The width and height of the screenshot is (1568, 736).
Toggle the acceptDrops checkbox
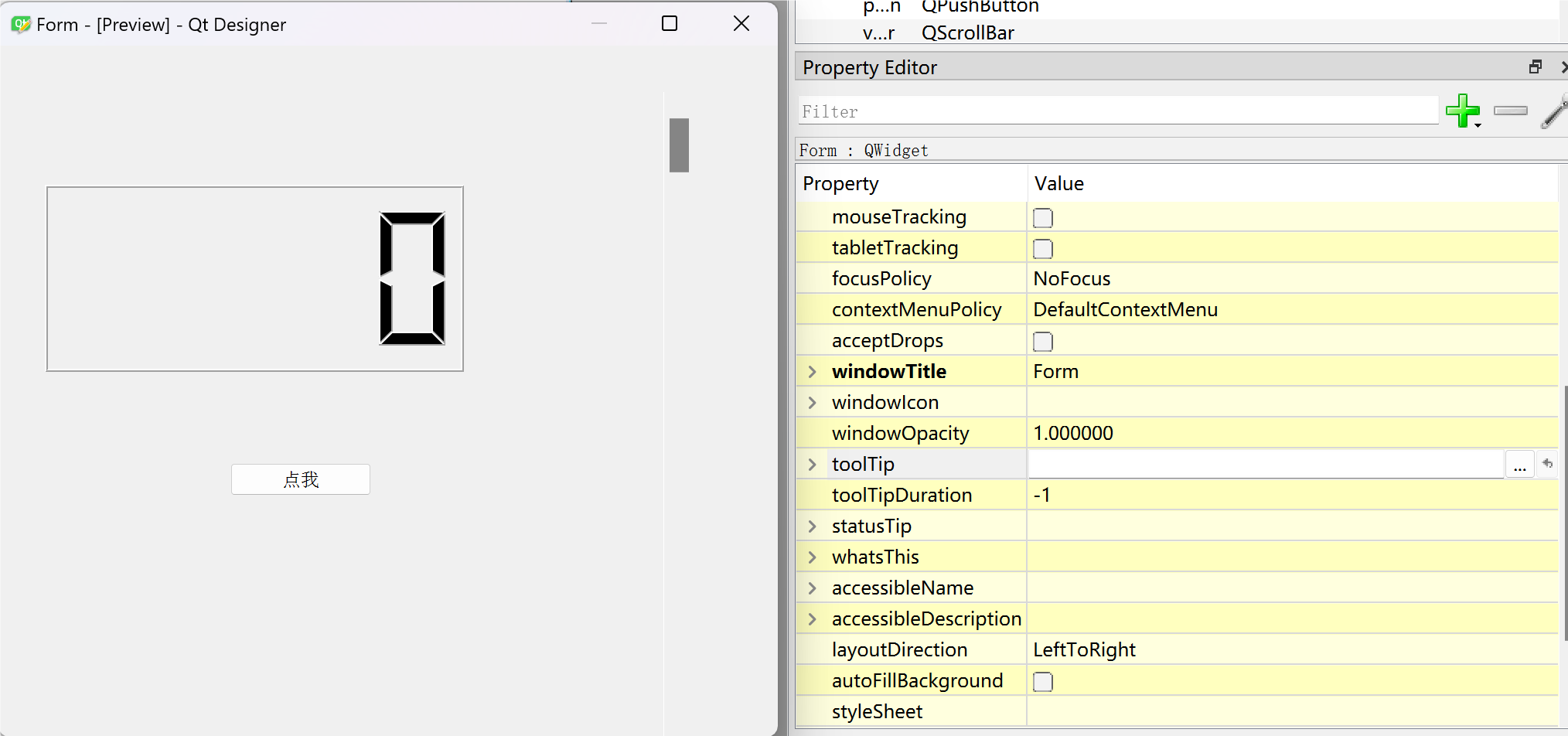(1043, 342)
